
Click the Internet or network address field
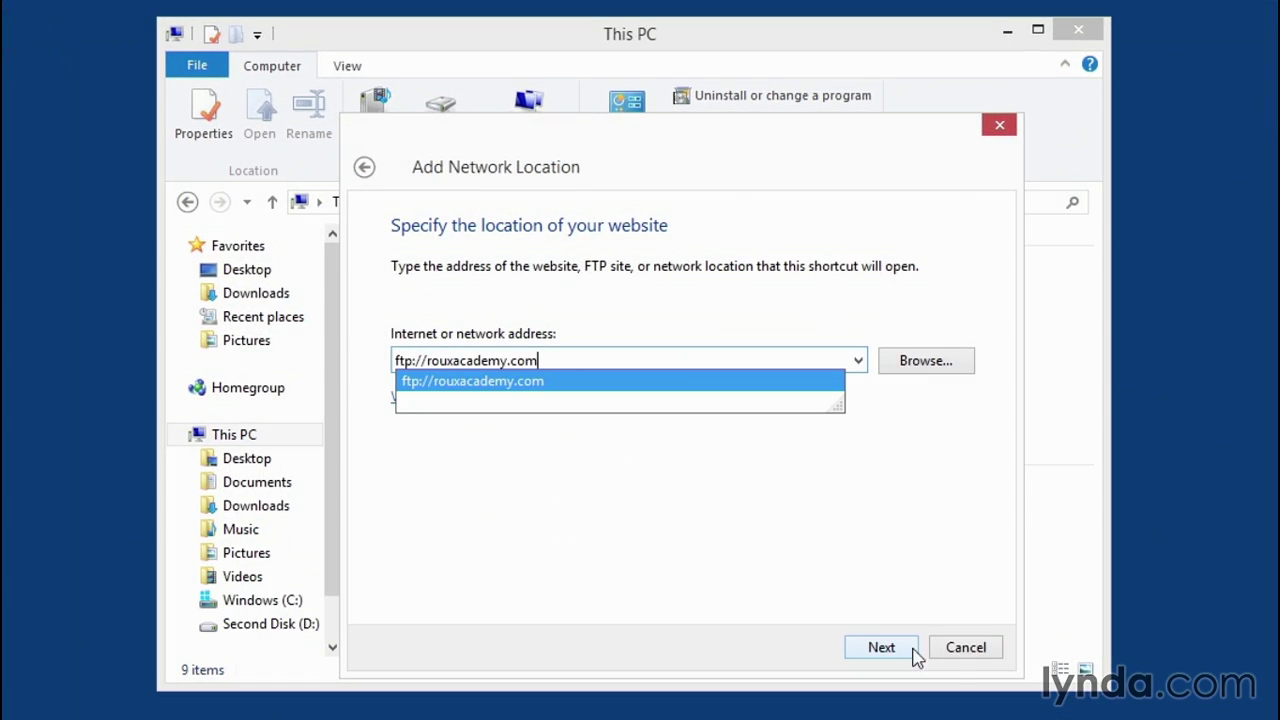click(620, 361)
